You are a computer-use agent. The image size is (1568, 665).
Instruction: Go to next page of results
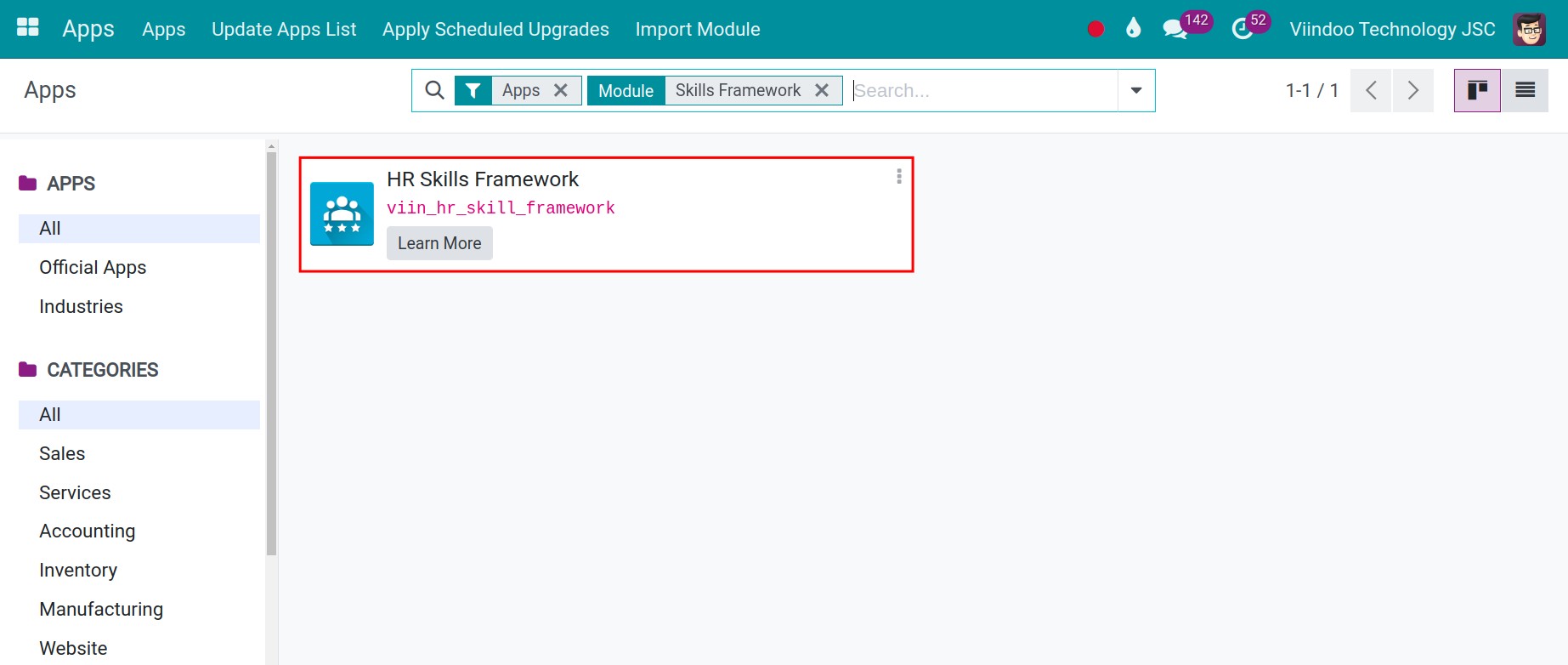pyautogui.click(x=1413, y=90)
